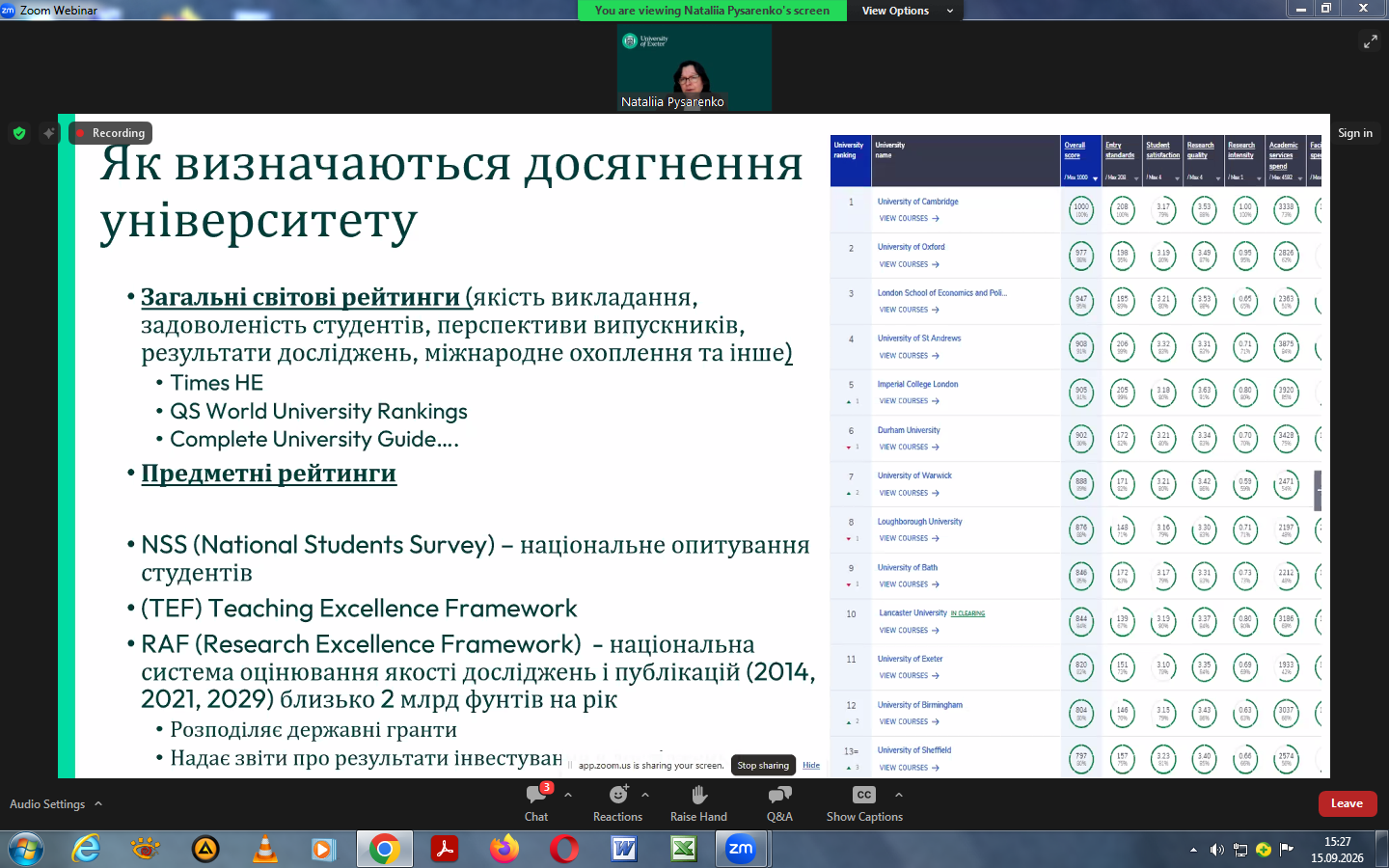Launch Internet Explorer from the taskbar

click(86, 849)
